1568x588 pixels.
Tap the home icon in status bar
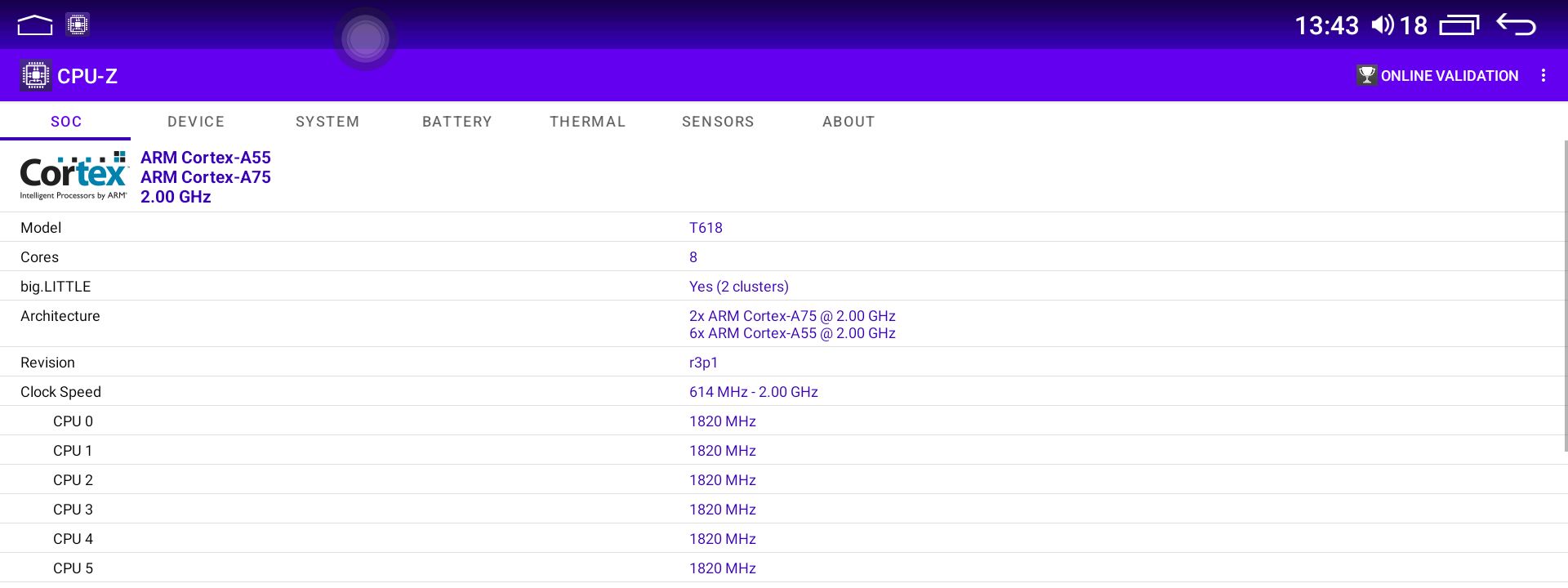35,25
